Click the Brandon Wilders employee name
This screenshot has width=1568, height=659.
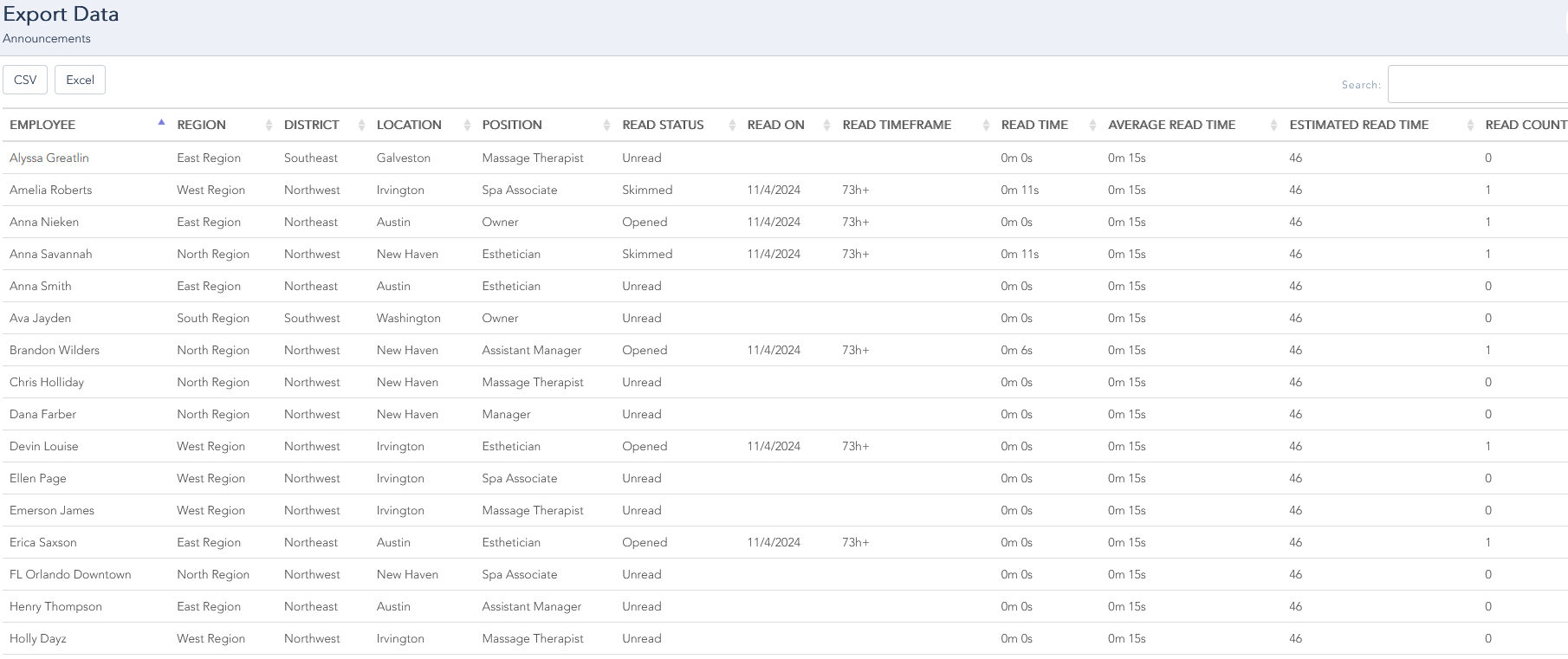(55, 350)
